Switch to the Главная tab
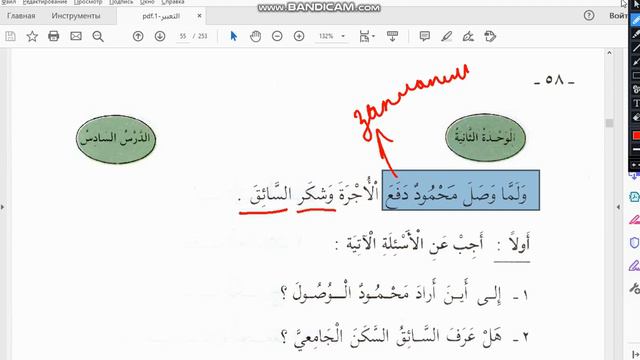The image size is (640, 360). [21, 16]
